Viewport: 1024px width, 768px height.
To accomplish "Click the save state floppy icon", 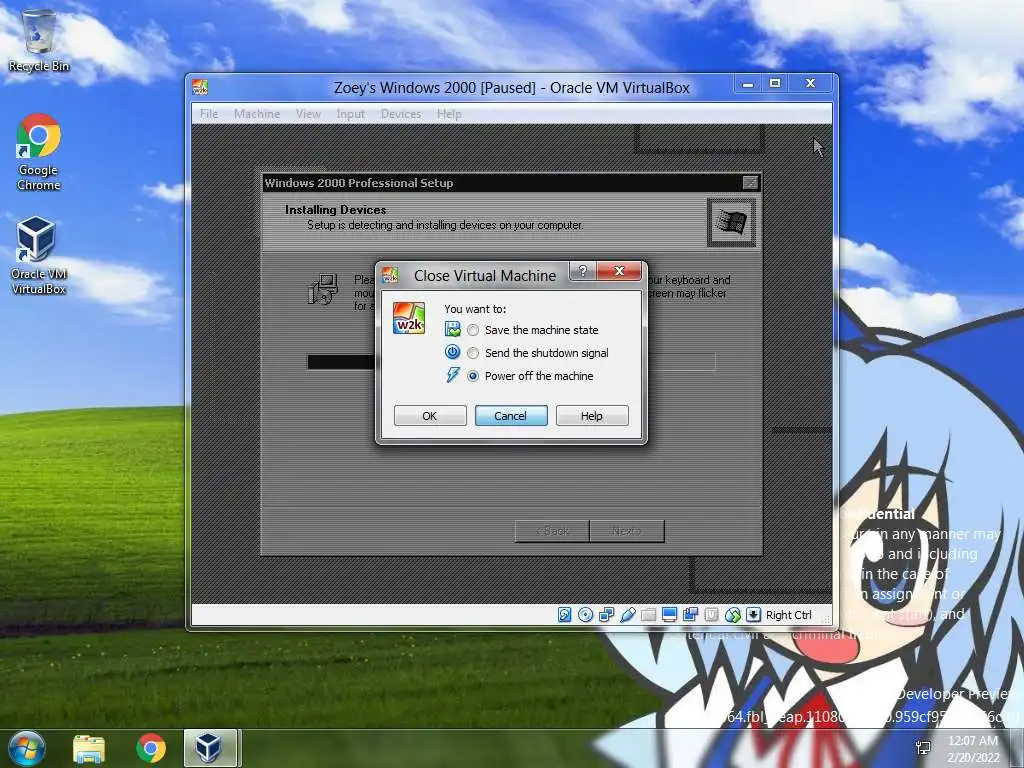I will coord(453,330).
